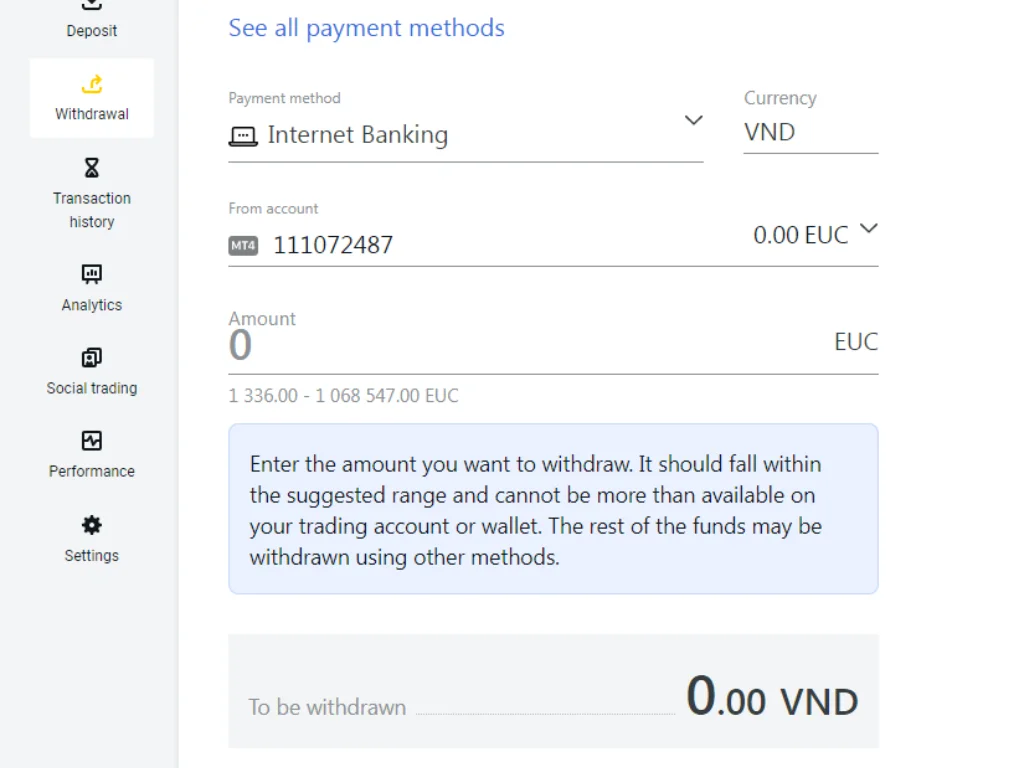Click the MT4 account badge
The height and width of the screenshot is (768, 1024).
coord(243,245)
